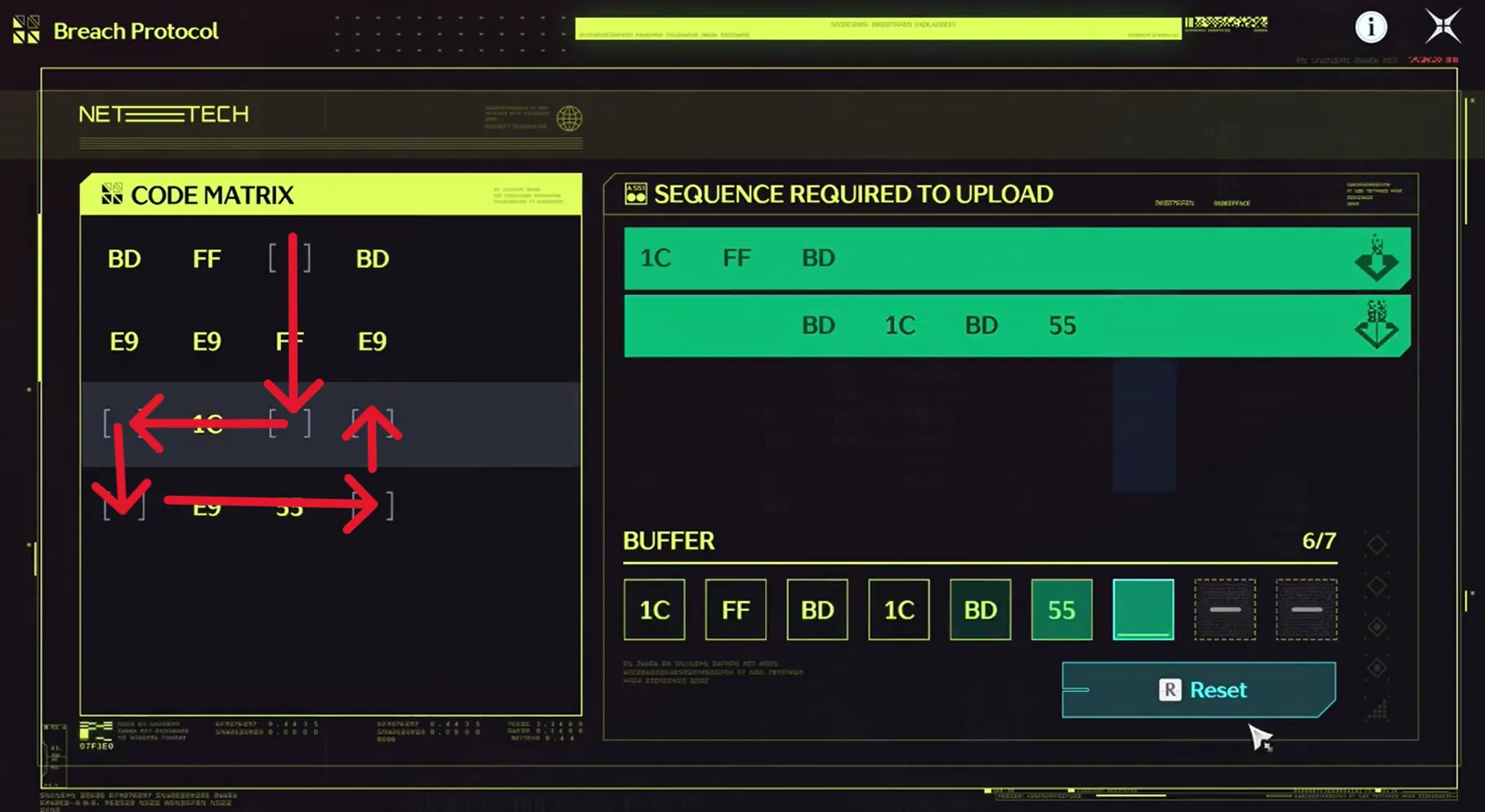Click the 1C FF BD sequence row
The width and height of the screenshot is (1485, 812).
coord(1018,258)
